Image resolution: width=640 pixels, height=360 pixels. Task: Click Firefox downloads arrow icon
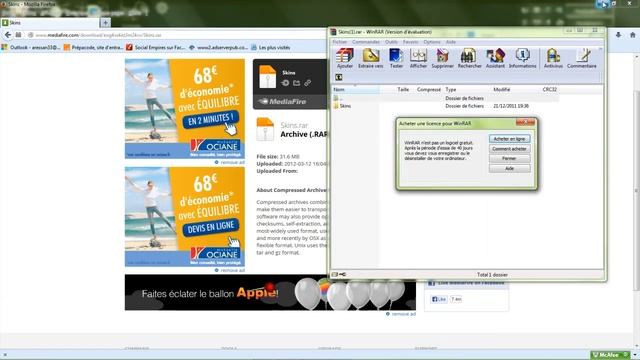618,35
